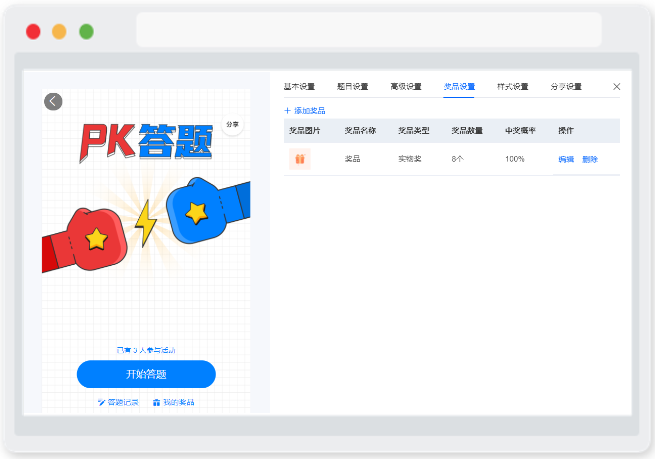Viewport: 655px width, 459px height.
Task: Click the 奖品名称 column header
Action: point(360,131)
